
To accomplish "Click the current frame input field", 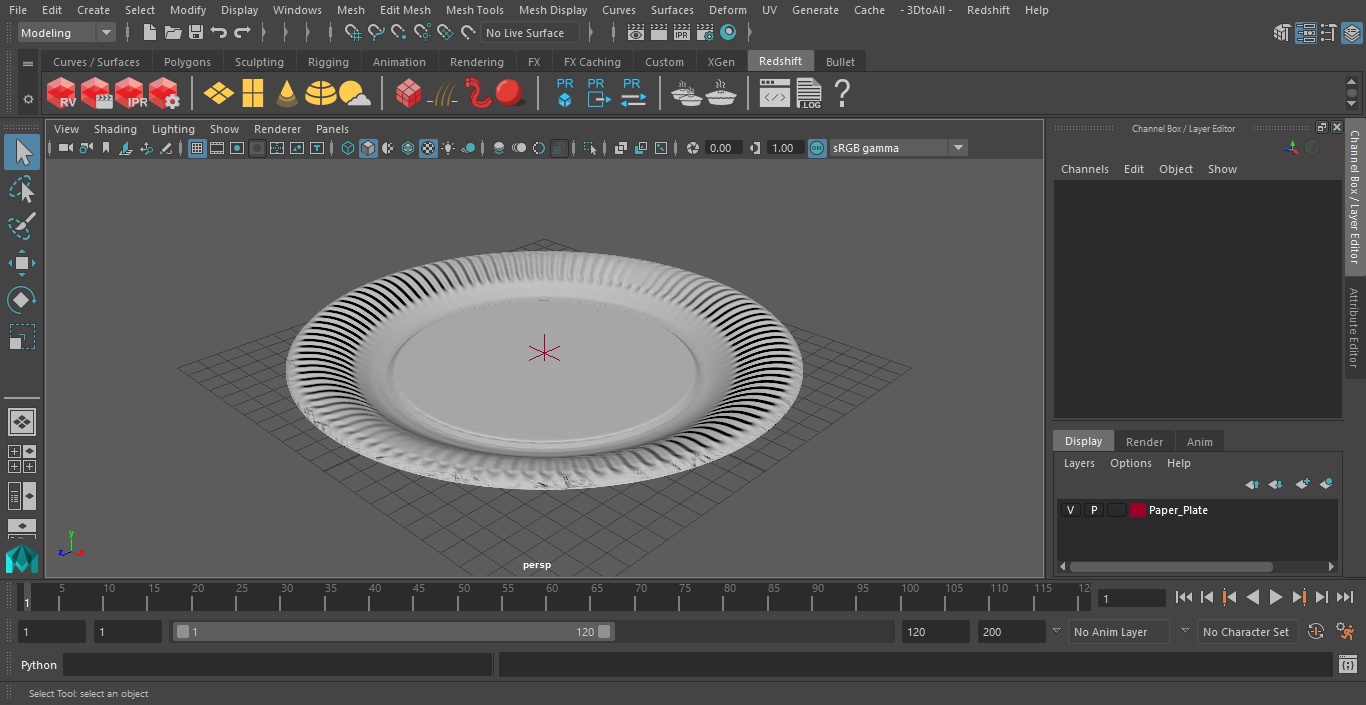I will [x=1132, y=598].
